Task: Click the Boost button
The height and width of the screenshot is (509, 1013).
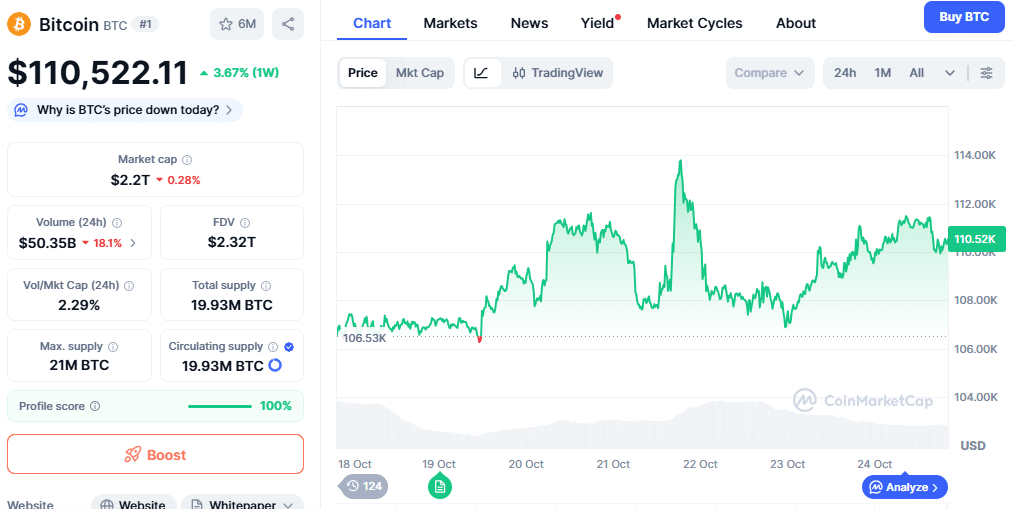Action: (x=155, y=454)
